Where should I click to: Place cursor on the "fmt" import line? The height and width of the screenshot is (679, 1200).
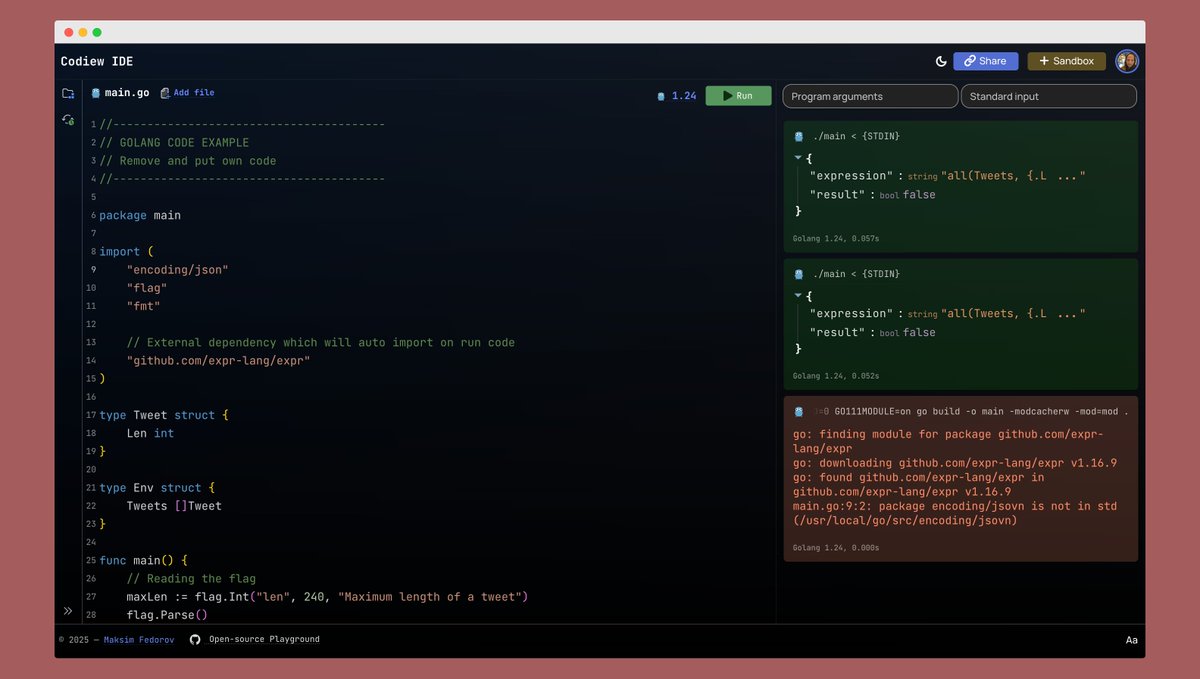[x=143, y=306]
